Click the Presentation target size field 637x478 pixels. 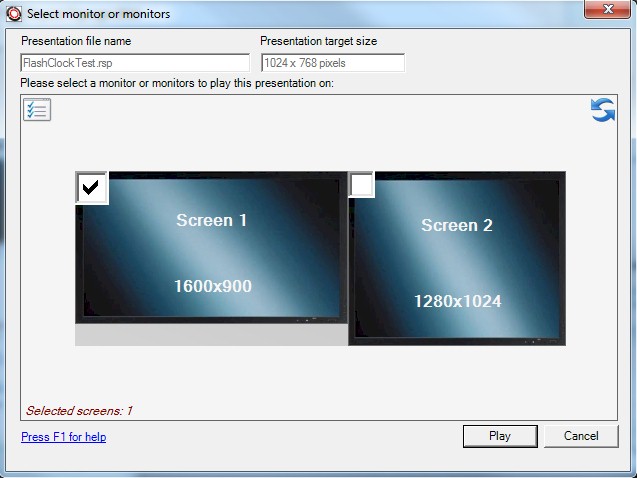click(332, 63)
